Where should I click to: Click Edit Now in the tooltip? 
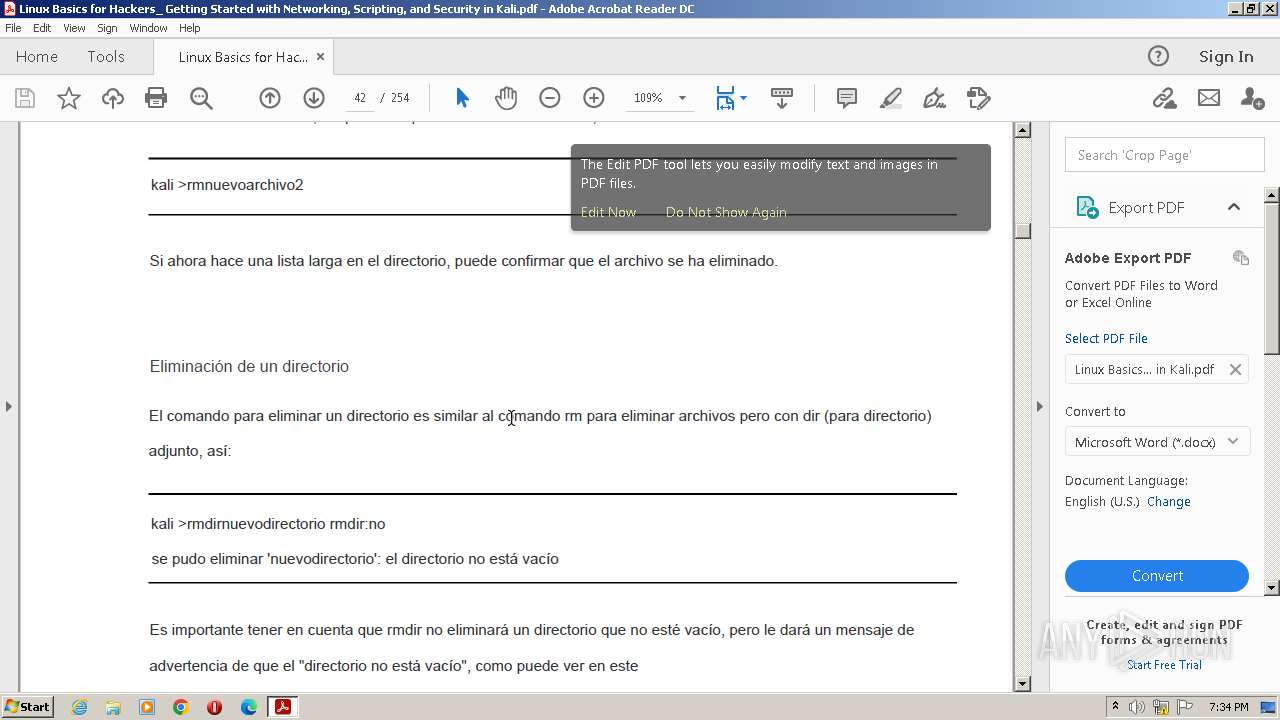point(608,212)
